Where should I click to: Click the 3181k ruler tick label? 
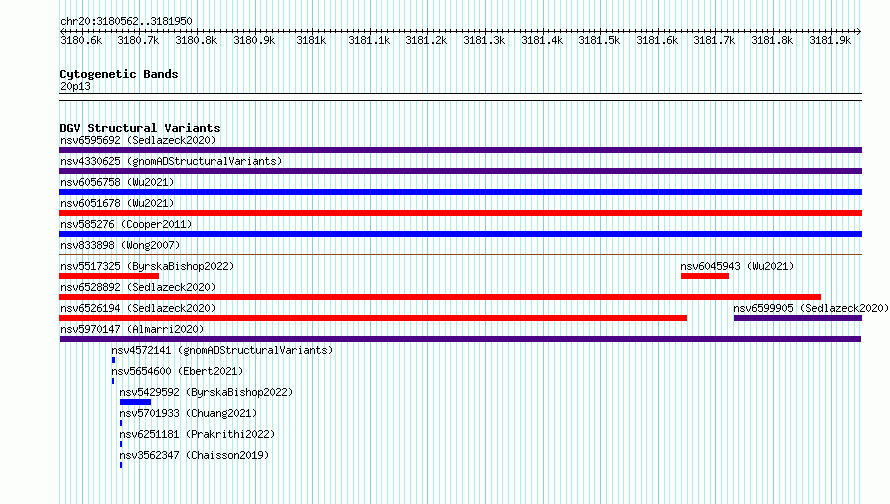312,40
